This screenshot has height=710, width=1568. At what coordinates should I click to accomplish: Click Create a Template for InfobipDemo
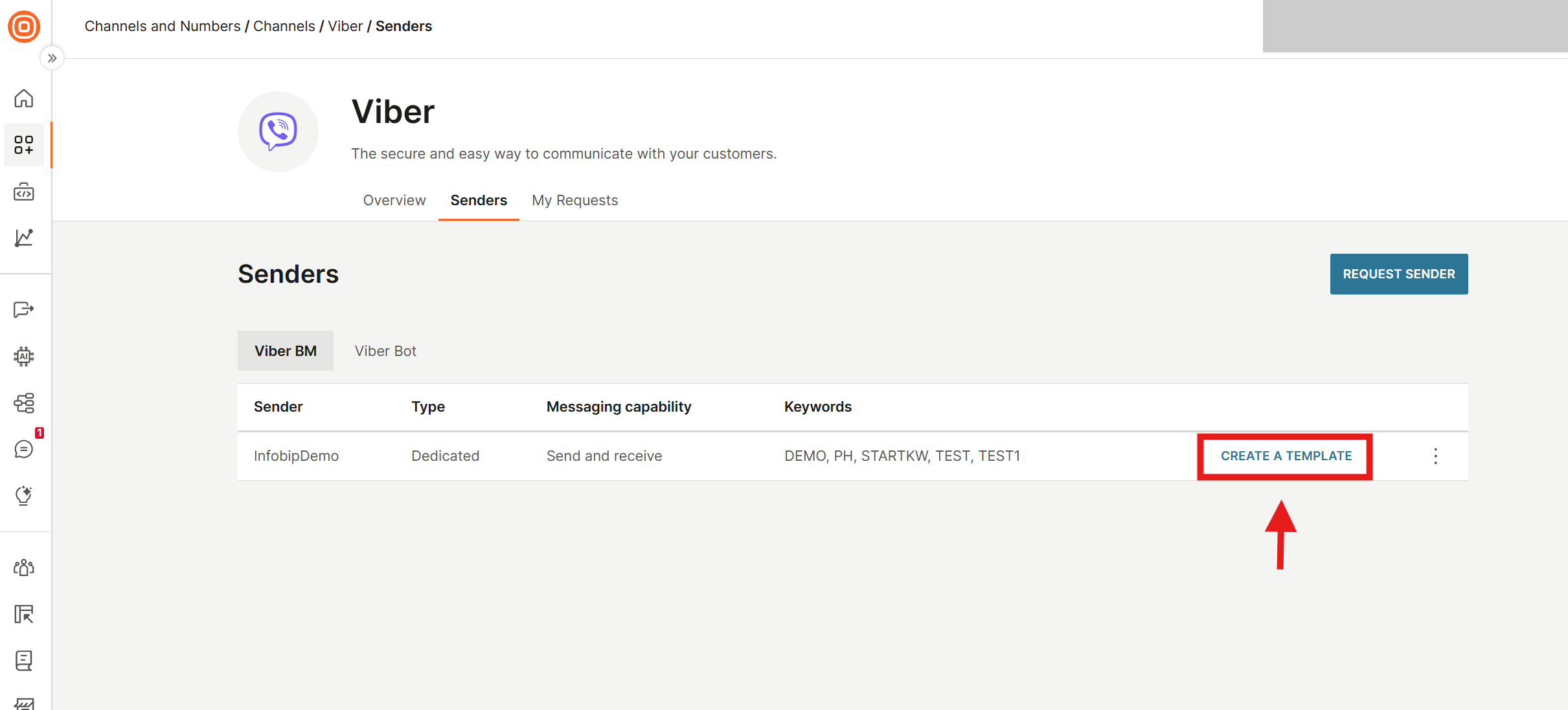tap(1286, 456)
